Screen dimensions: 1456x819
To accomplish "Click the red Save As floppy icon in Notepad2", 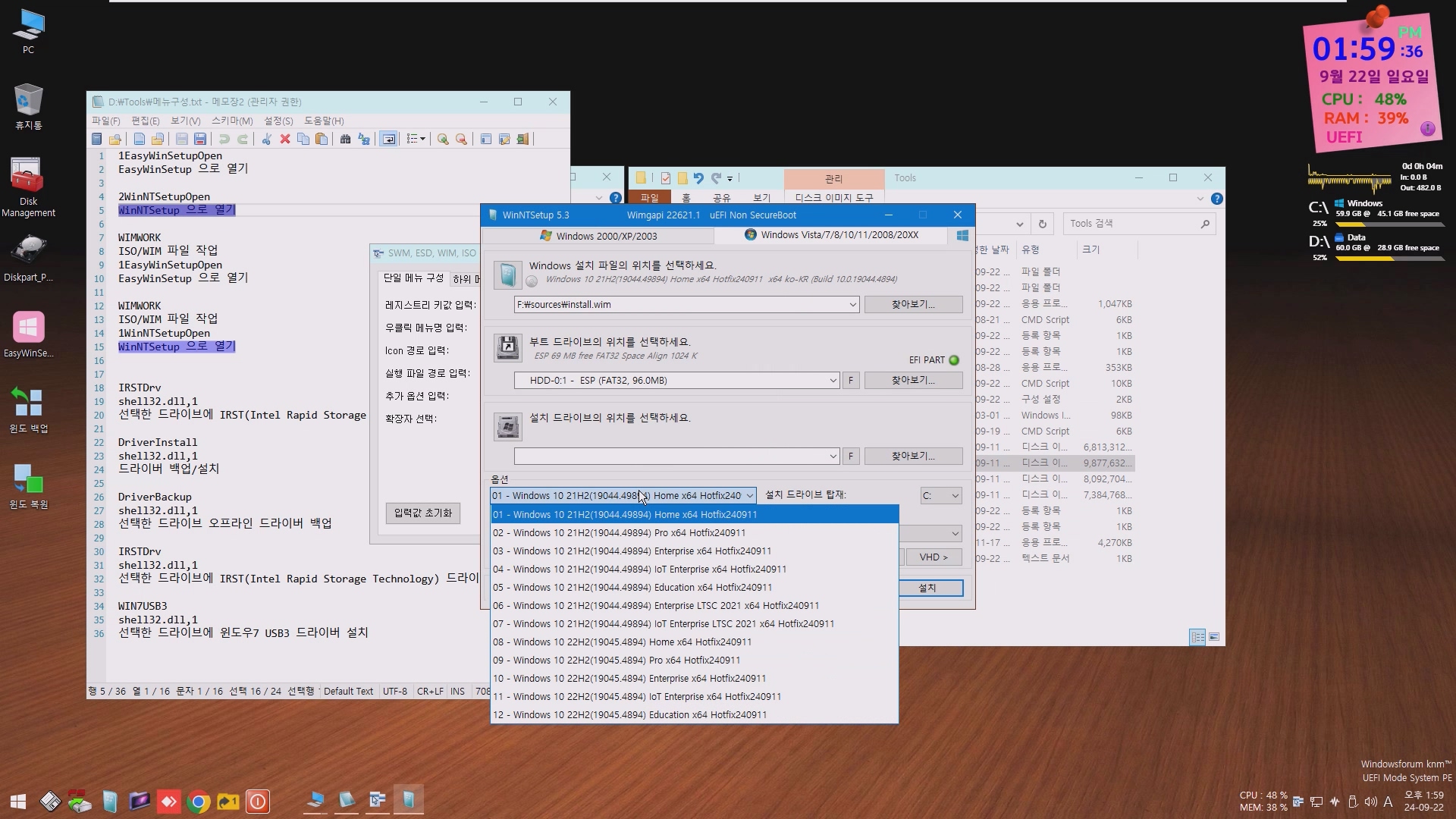I will pyautogui.click(x=200, y=139).
